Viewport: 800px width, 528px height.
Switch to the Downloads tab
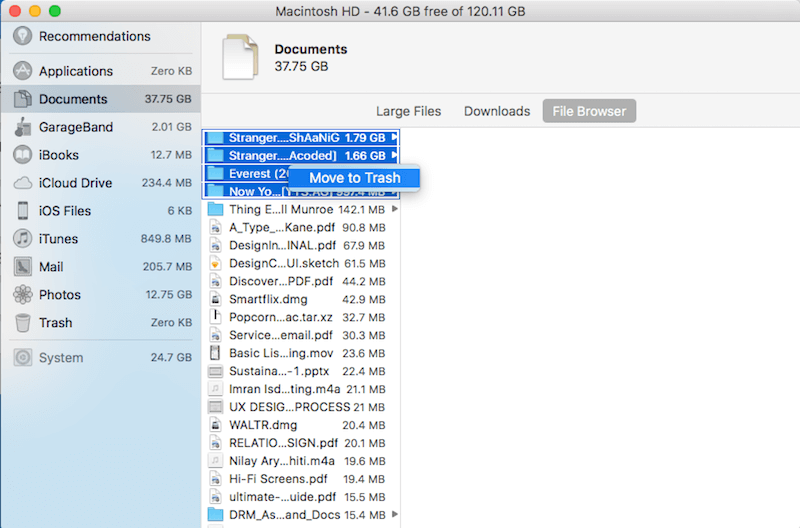coord(497,111)
